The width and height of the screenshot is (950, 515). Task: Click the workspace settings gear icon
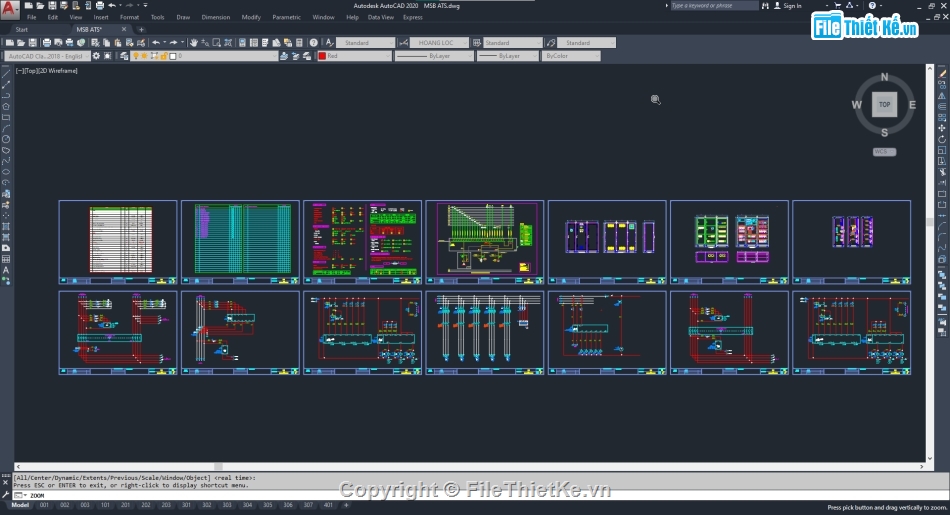coord(97,56)
